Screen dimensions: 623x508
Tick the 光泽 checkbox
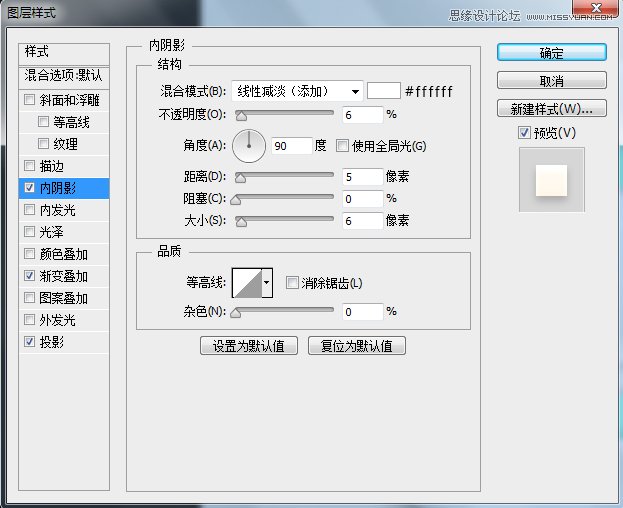point(29,231)
